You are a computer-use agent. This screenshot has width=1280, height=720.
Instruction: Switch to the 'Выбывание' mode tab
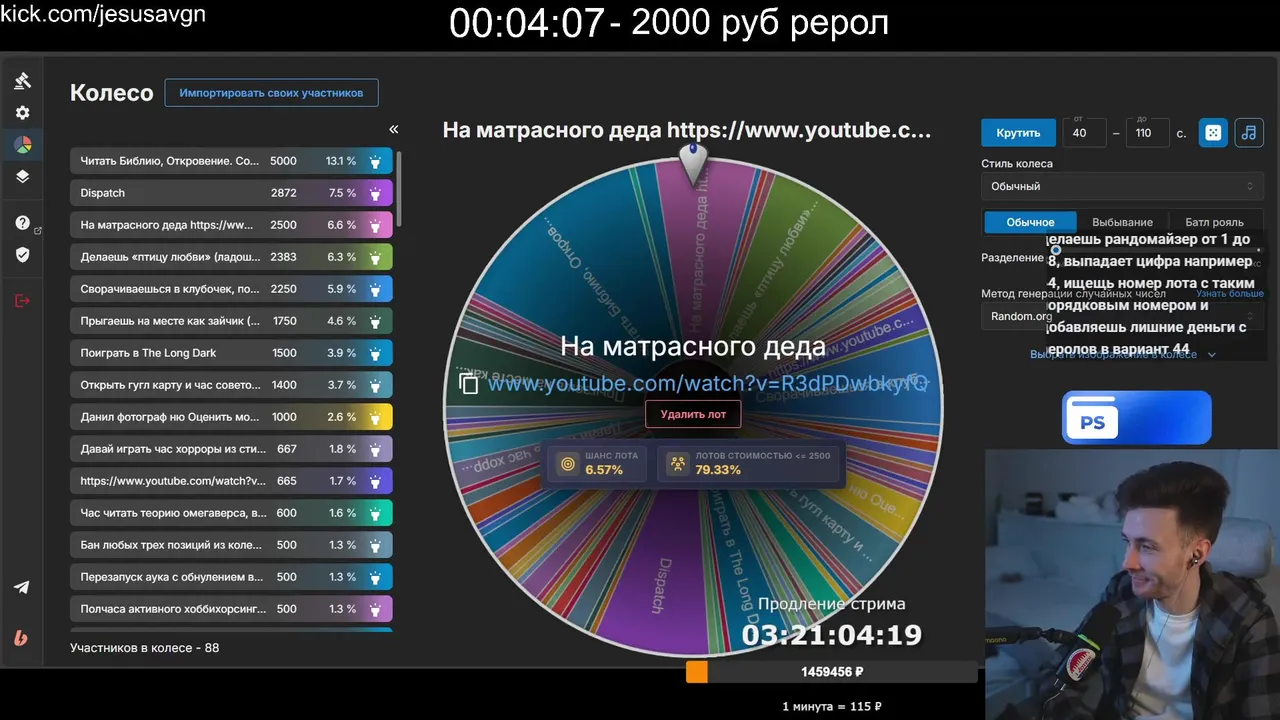pos(1122,222)
